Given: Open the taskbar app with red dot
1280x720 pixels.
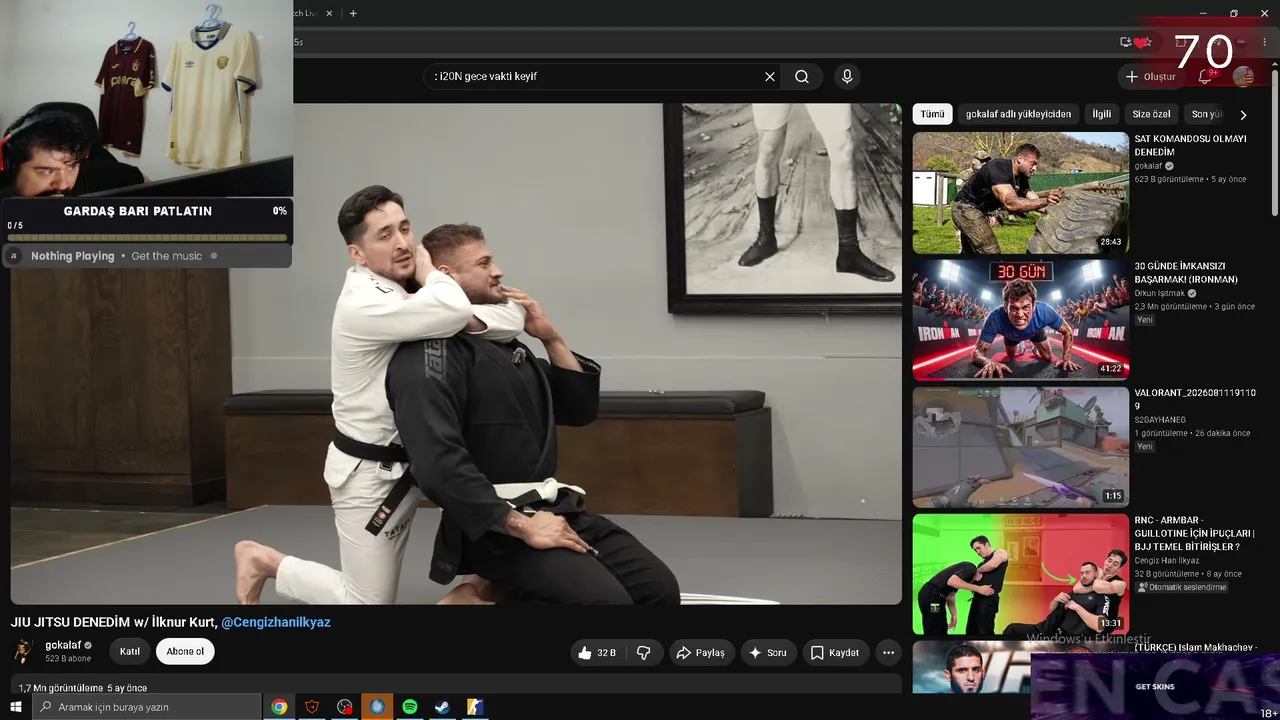Looking at the screenshot, I should pos(345,707).
